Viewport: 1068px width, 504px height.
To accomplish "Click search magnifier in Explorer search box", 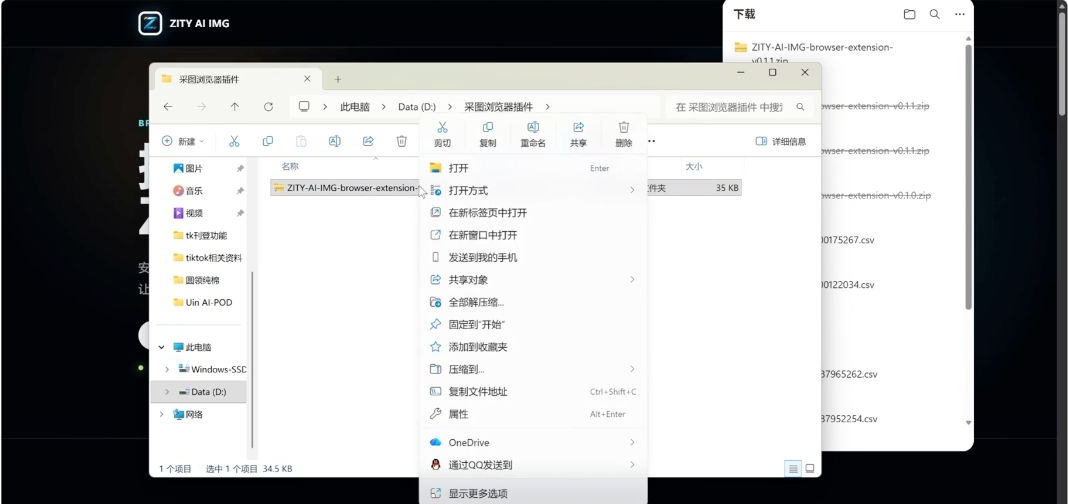I will pyautogui.click(x=800, y=107).
